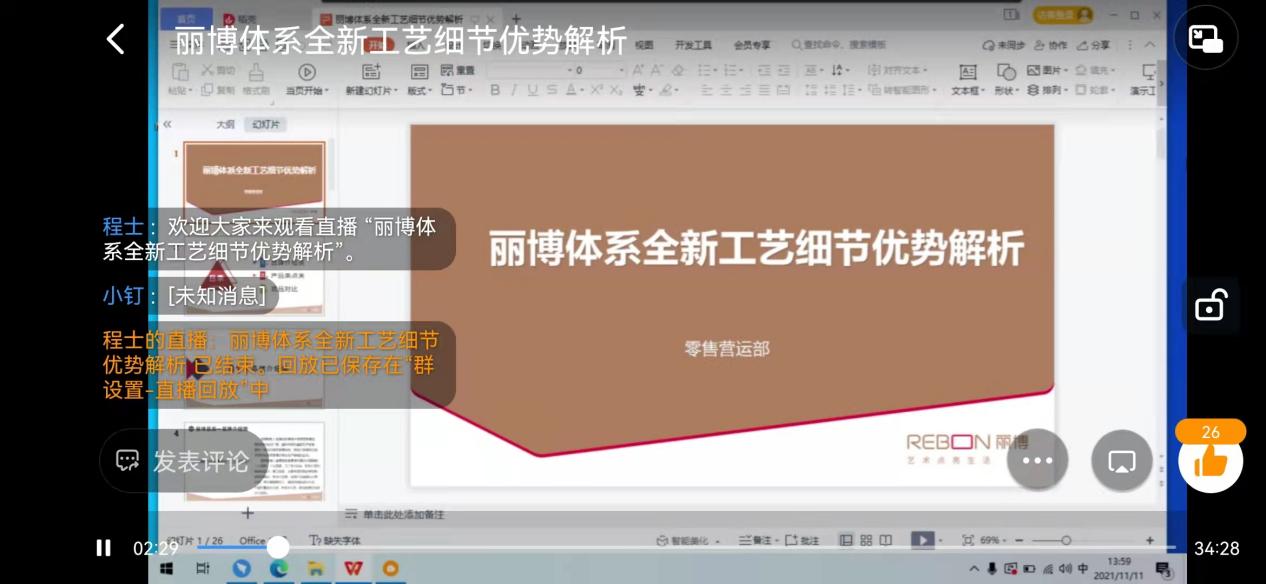Click the 查找命令 search field

tap(840, 45)
